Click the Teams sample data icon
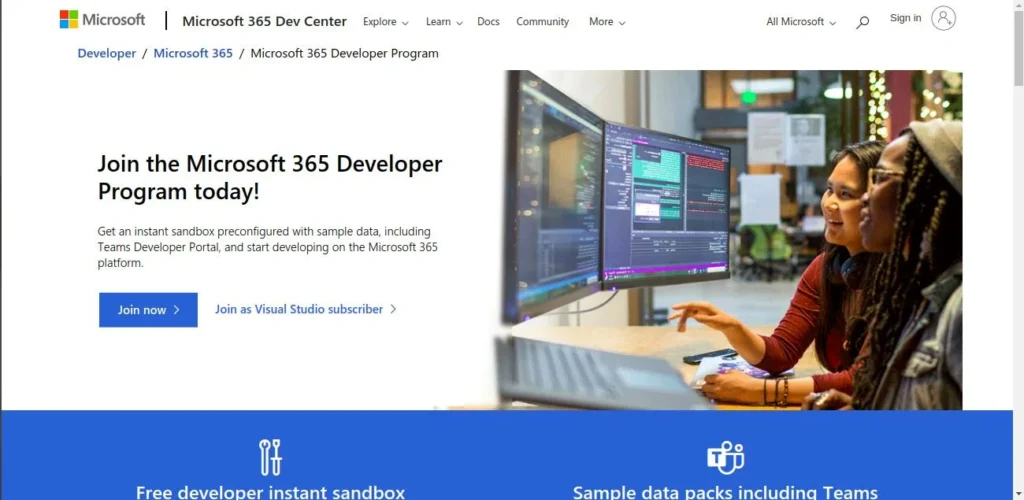 (725, 458)
